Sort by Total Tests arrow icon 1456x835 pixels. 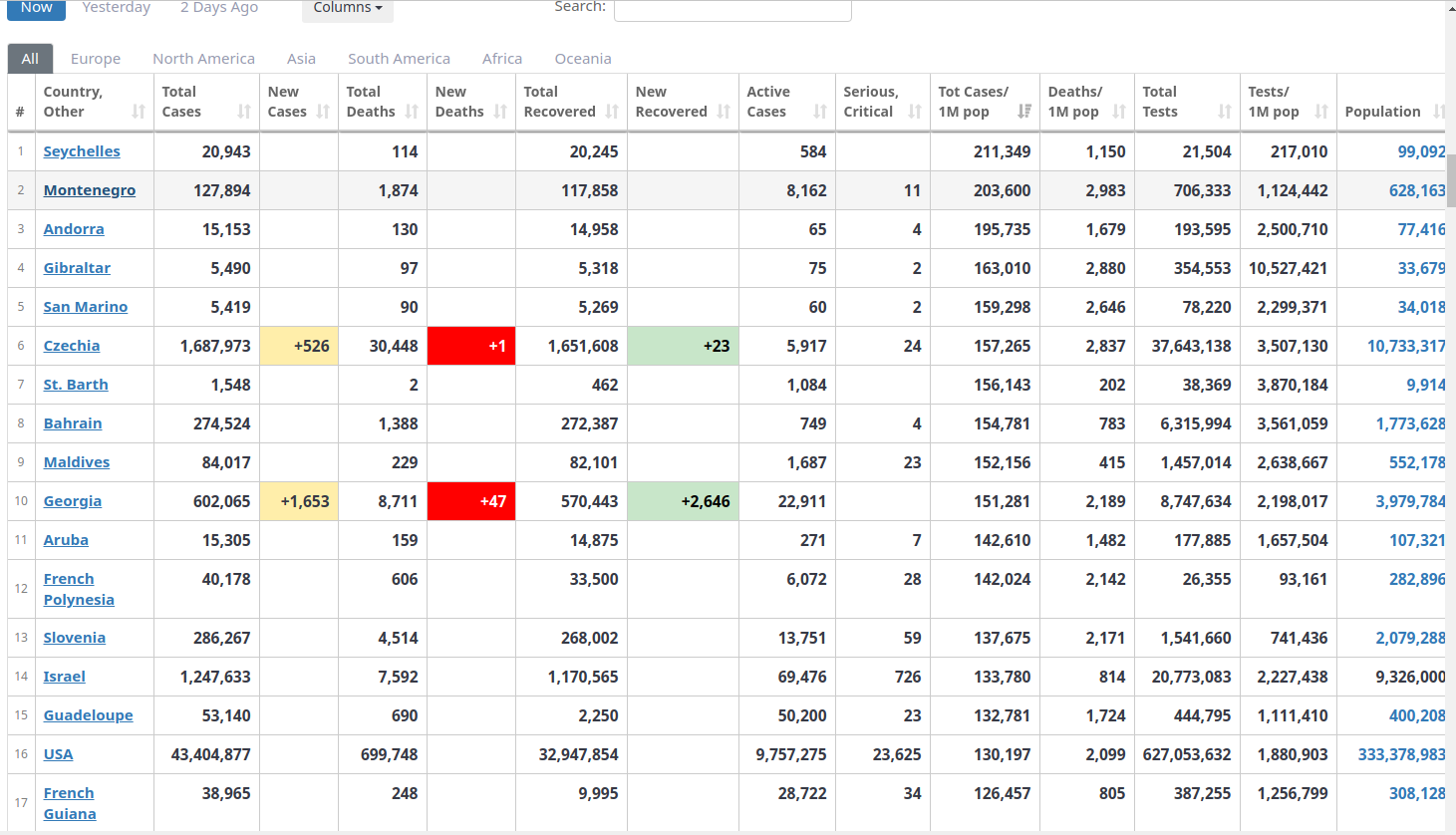click(1225, 112)
